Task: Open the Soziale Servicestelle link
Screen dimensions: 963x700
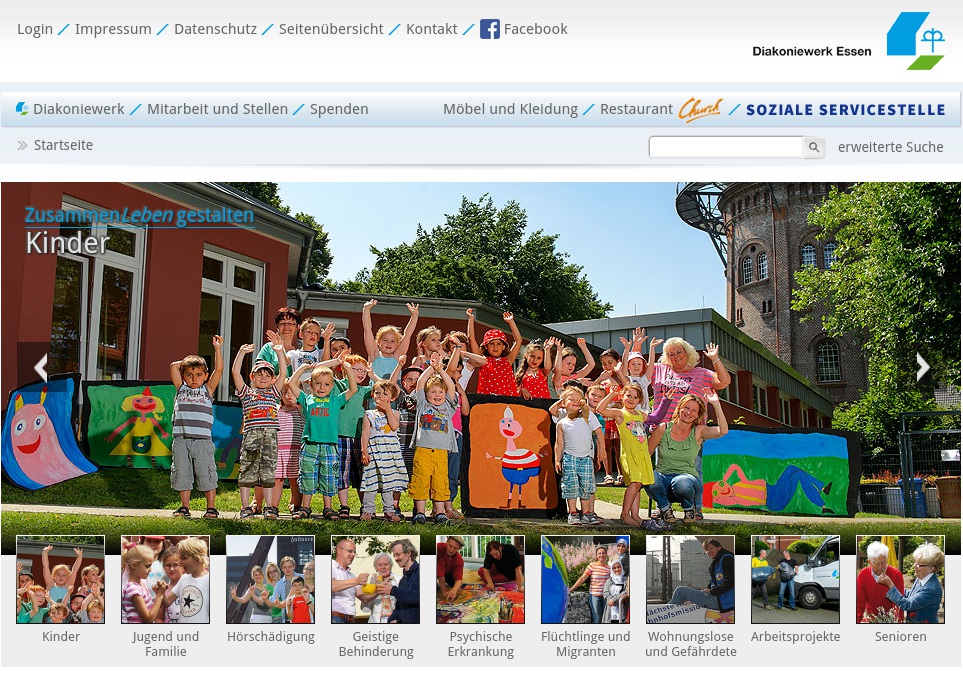Action: 845,110
